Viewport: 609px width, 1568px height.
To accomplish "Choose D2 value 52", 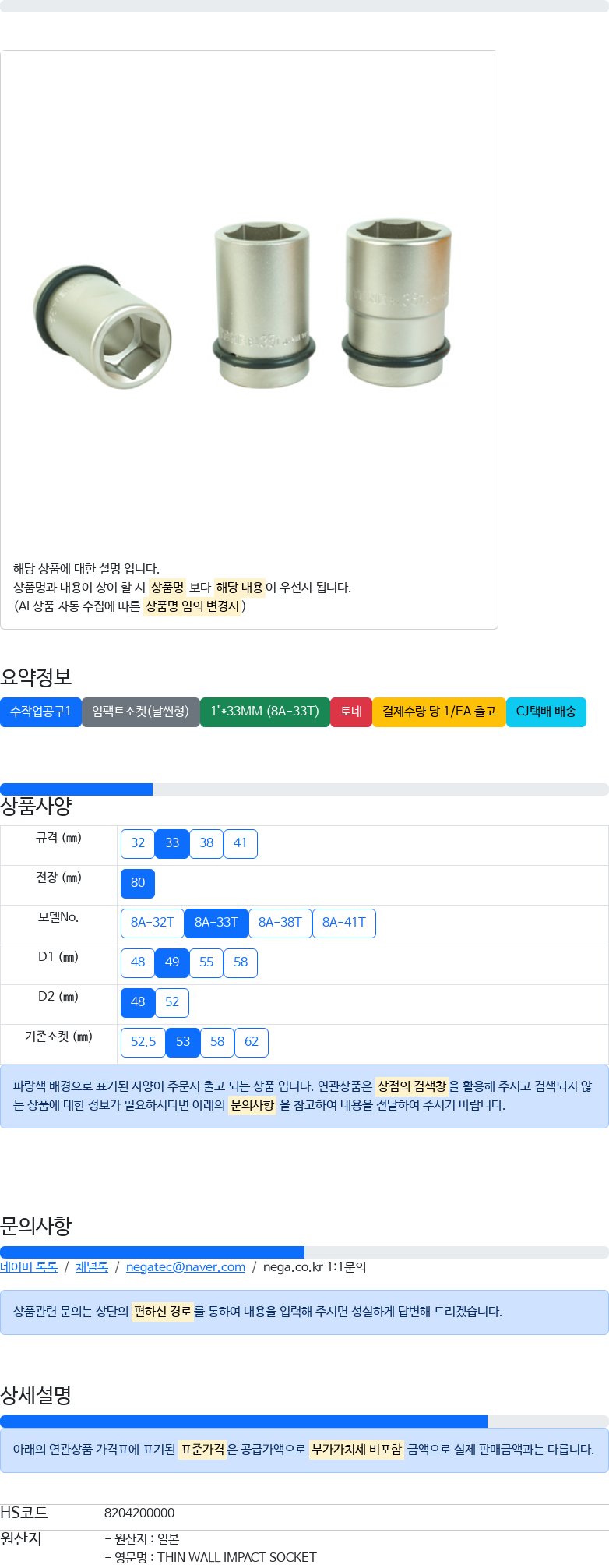I will tap(172, 1002).
